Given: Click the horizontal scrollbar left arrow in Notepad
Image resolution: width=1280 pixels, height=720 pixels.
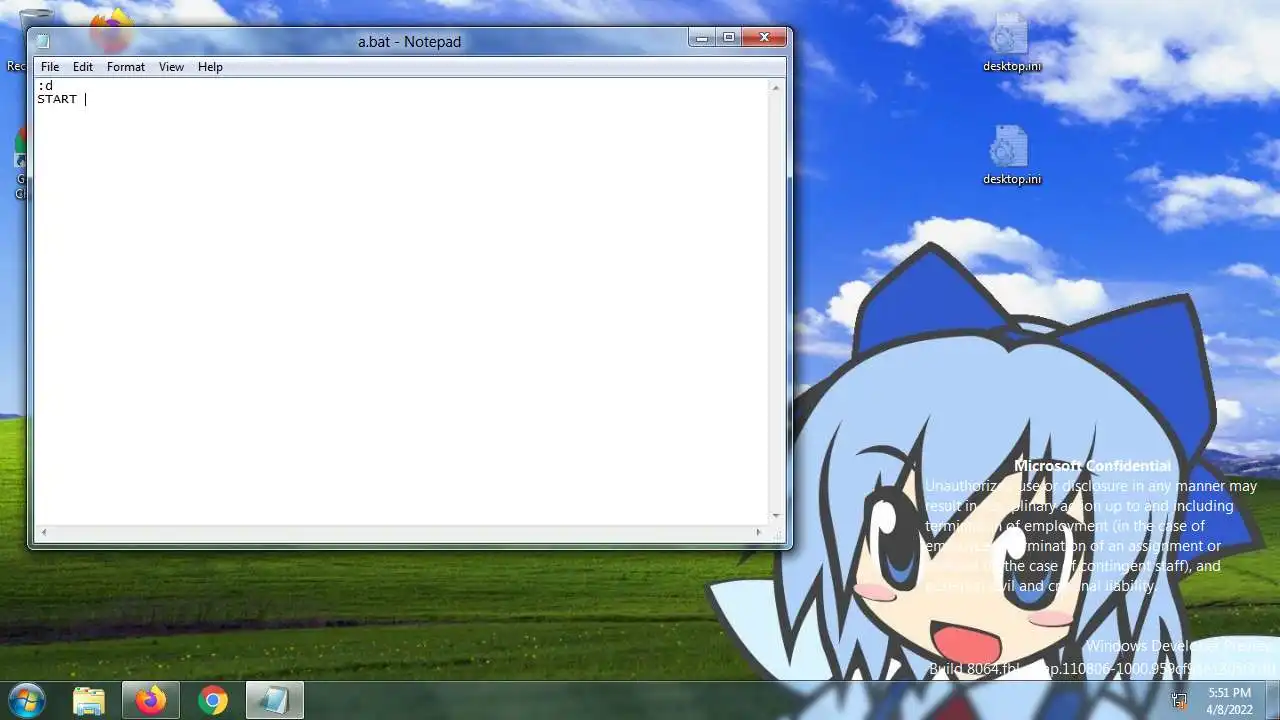Looking at the screenshot, I should coord(42,532).
